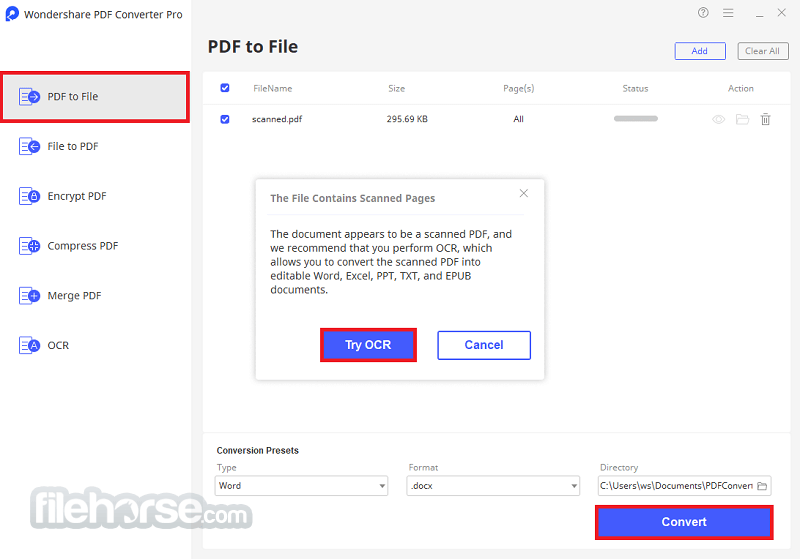Screen dimensions: 800x559
Task: Click the 295.69 KB size value
Action: point(407,119)
